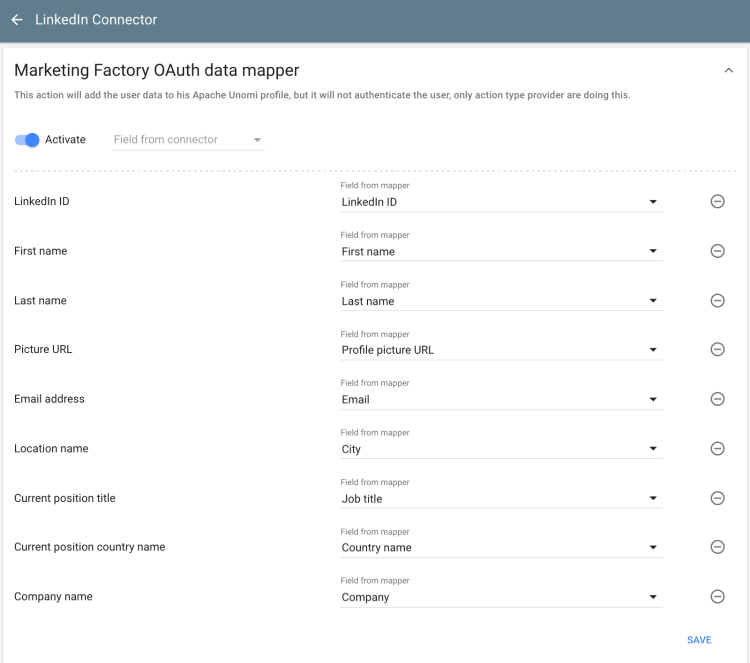This screenshot has width=750, height=663.
Task: Click the back arrow beside LinkedIn Connector
Action: coord(17,20)
